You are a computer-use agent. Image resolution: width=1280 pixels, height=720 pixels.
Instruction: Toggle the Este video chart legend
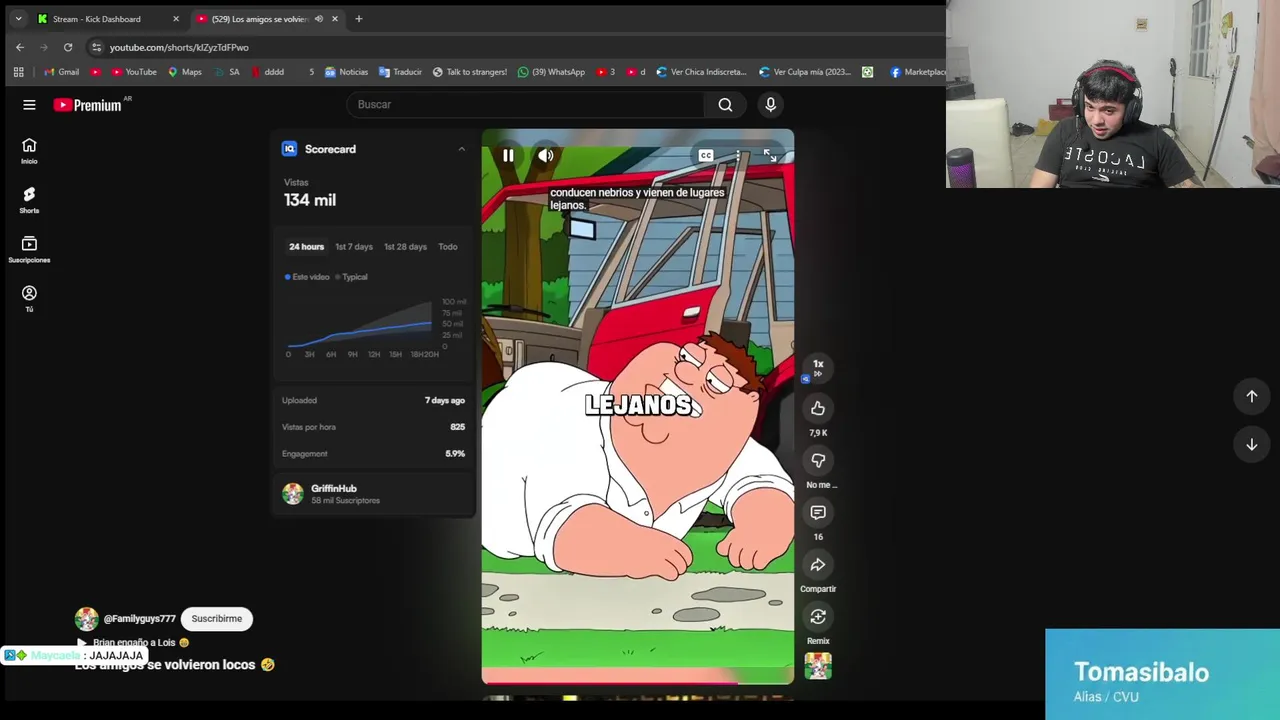point(307,277)
